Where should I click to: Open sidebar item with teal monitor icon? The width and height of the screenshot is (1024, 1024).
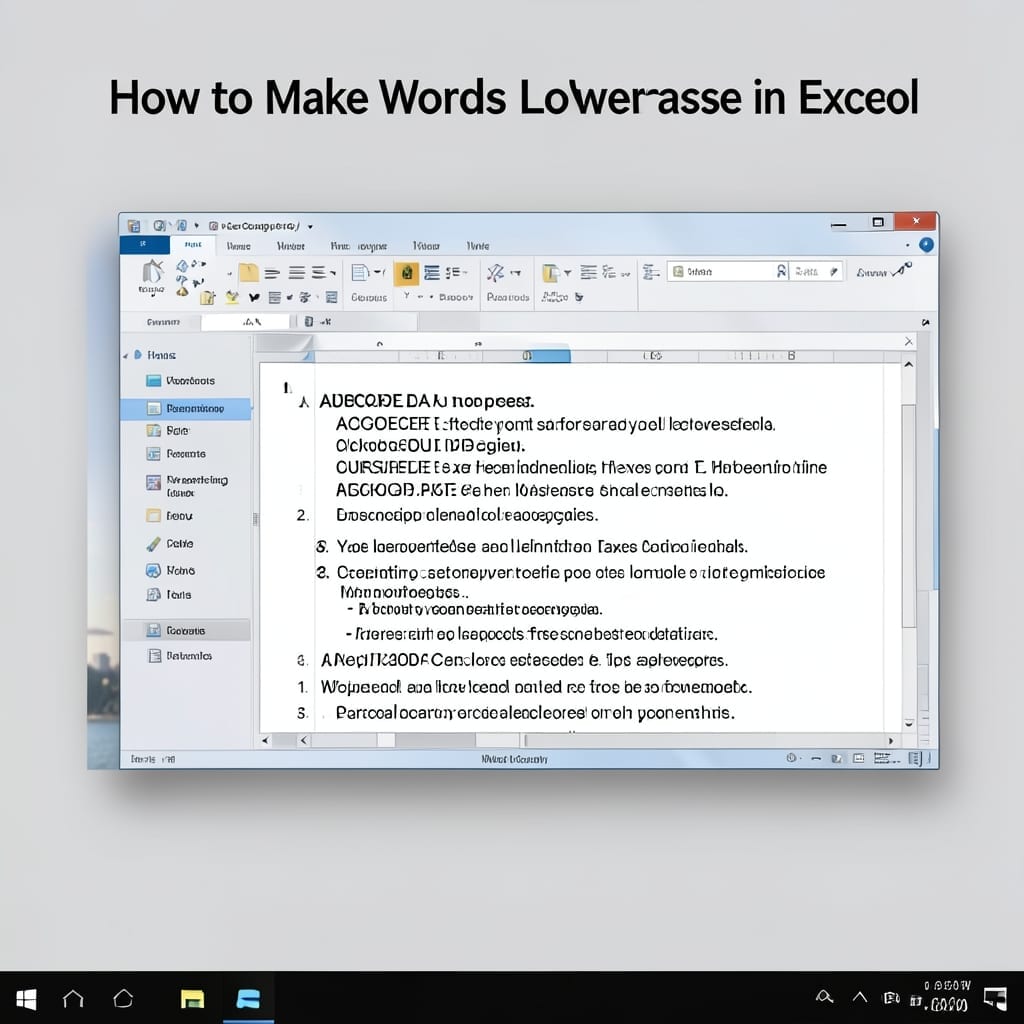pyautogui.click(x=180, y=381)
